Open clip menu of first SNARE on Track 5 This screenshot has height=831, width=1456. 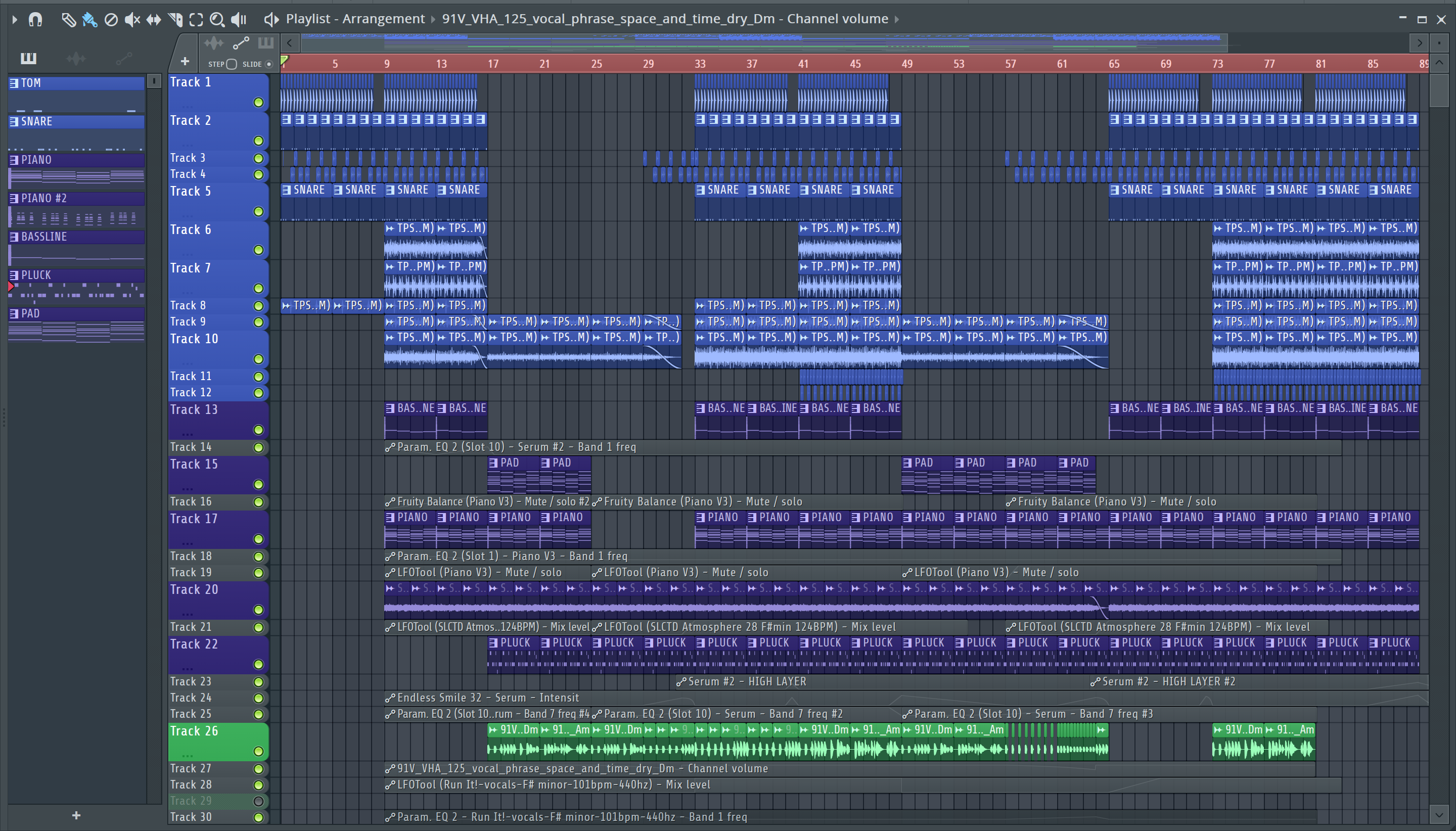pos(287,190)
